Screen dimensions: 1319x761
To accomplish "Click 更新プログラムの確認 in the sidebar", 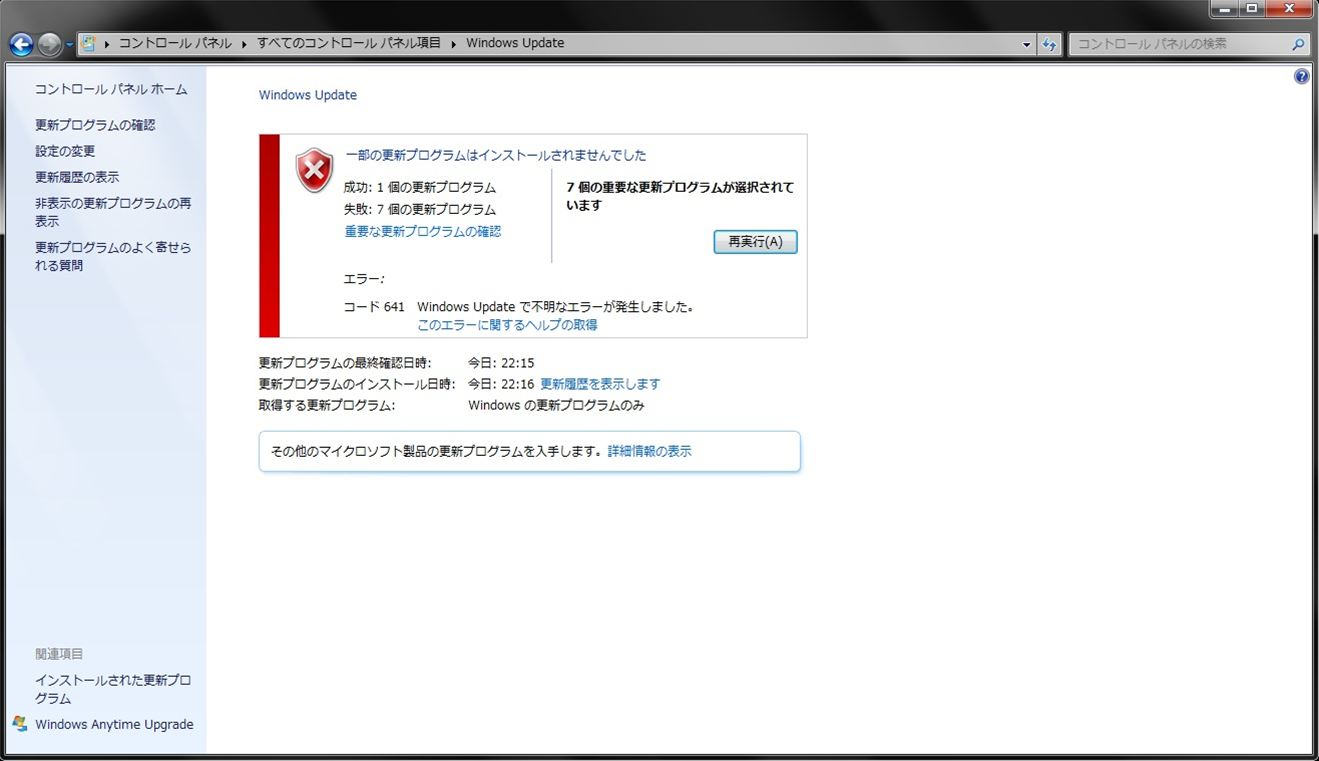I will (95, 125).
